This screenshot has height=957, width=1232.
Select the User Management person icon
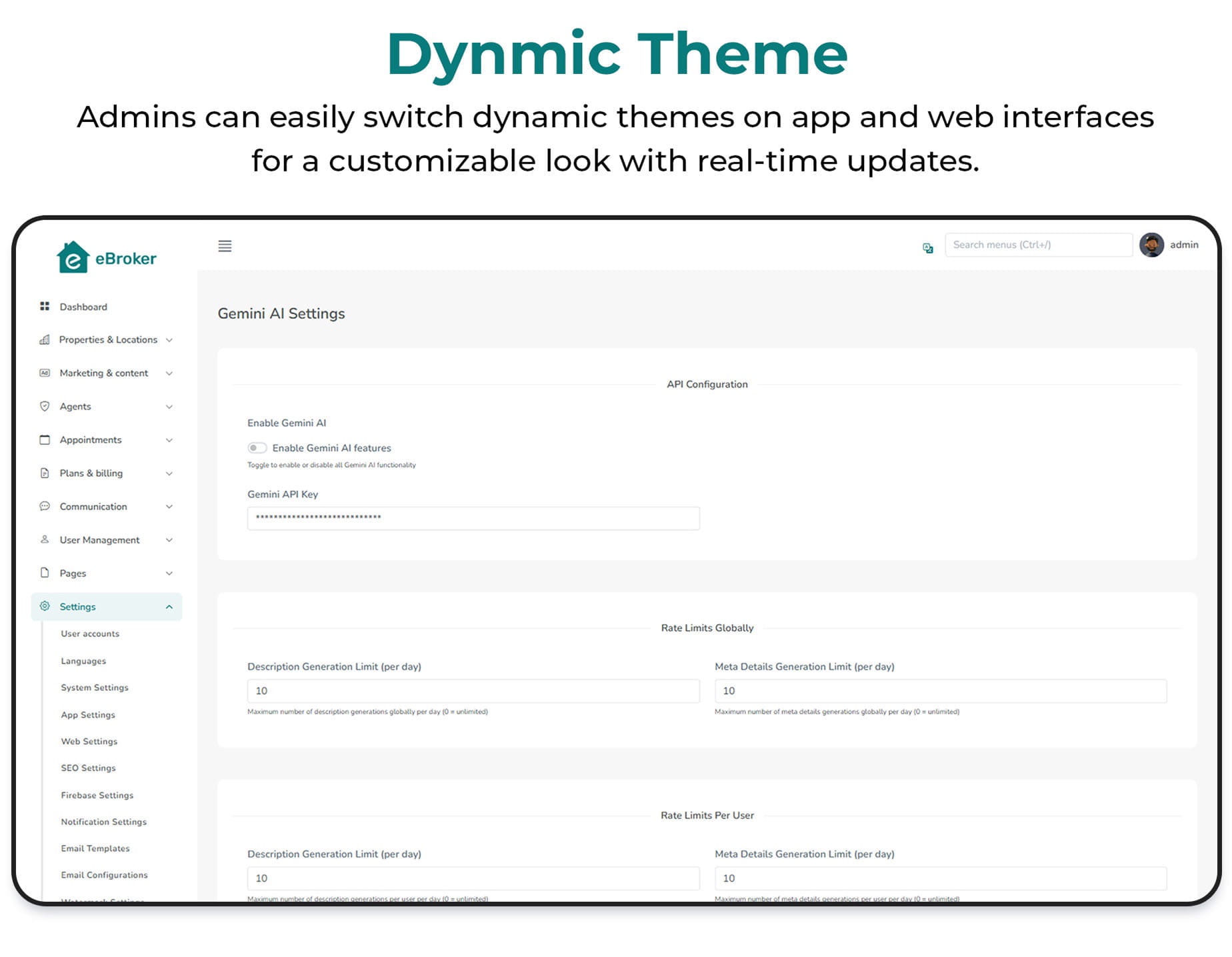coord(45,540)
